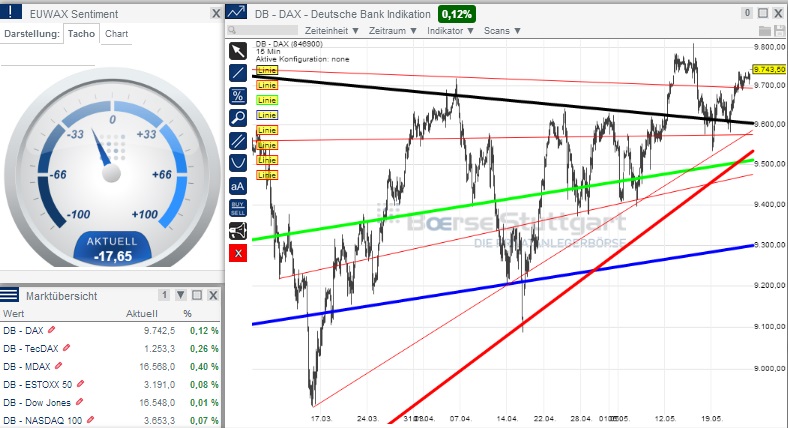Click the 0 counter button in chart header
This screenshot has width=788, height=428.
pos(747,13)
